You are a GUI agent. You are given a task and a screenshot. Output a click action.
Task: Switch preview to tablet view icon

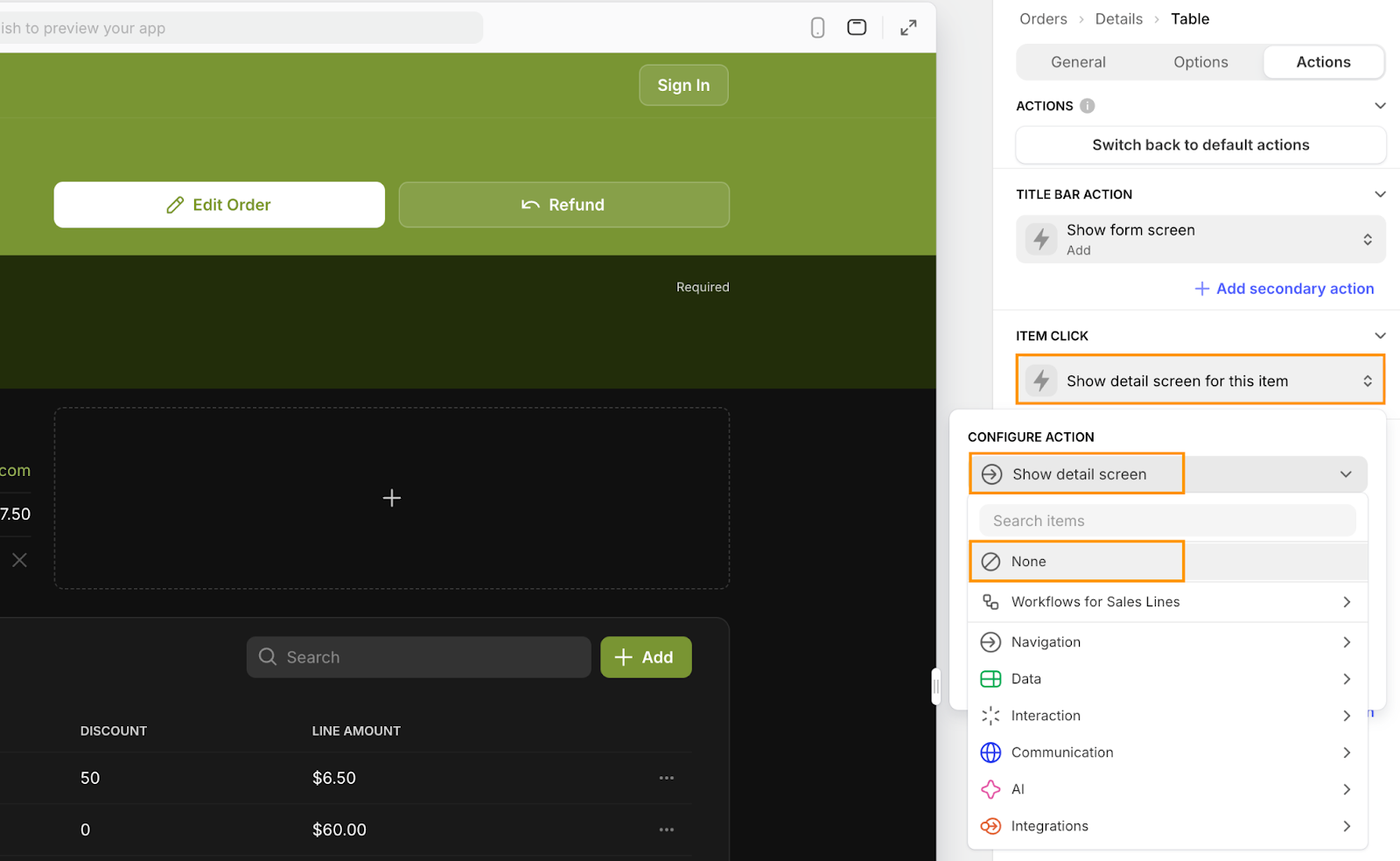[857, 27]
